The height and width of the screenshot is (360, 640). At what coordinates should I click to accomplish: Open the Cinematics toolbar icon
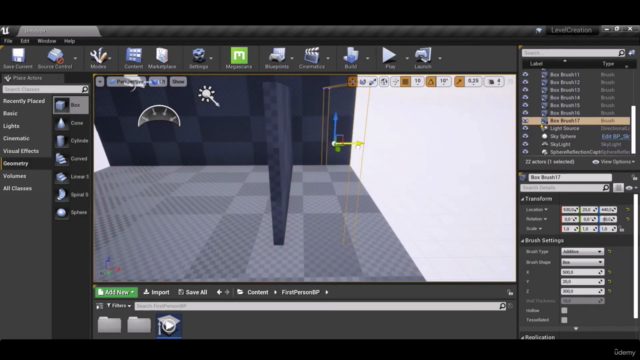pos(311,58)
